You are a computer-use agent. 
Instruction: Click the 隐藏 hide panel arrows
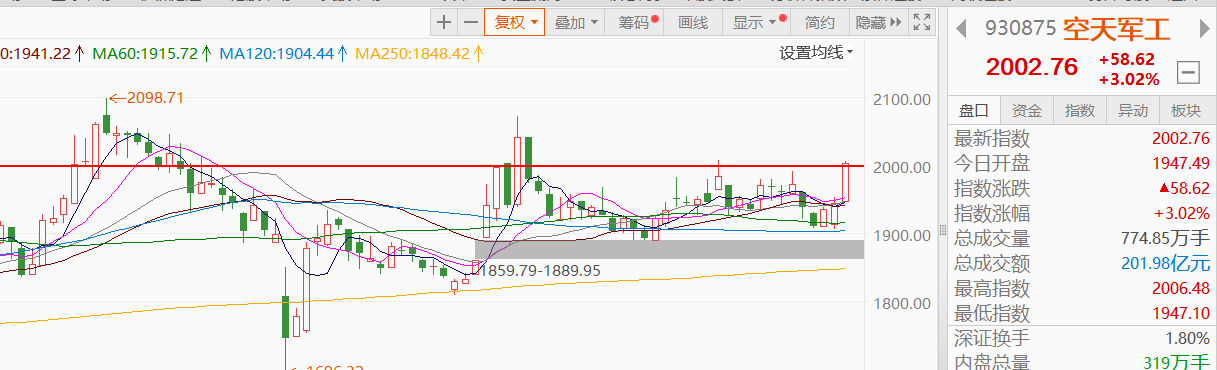(878, 22)
